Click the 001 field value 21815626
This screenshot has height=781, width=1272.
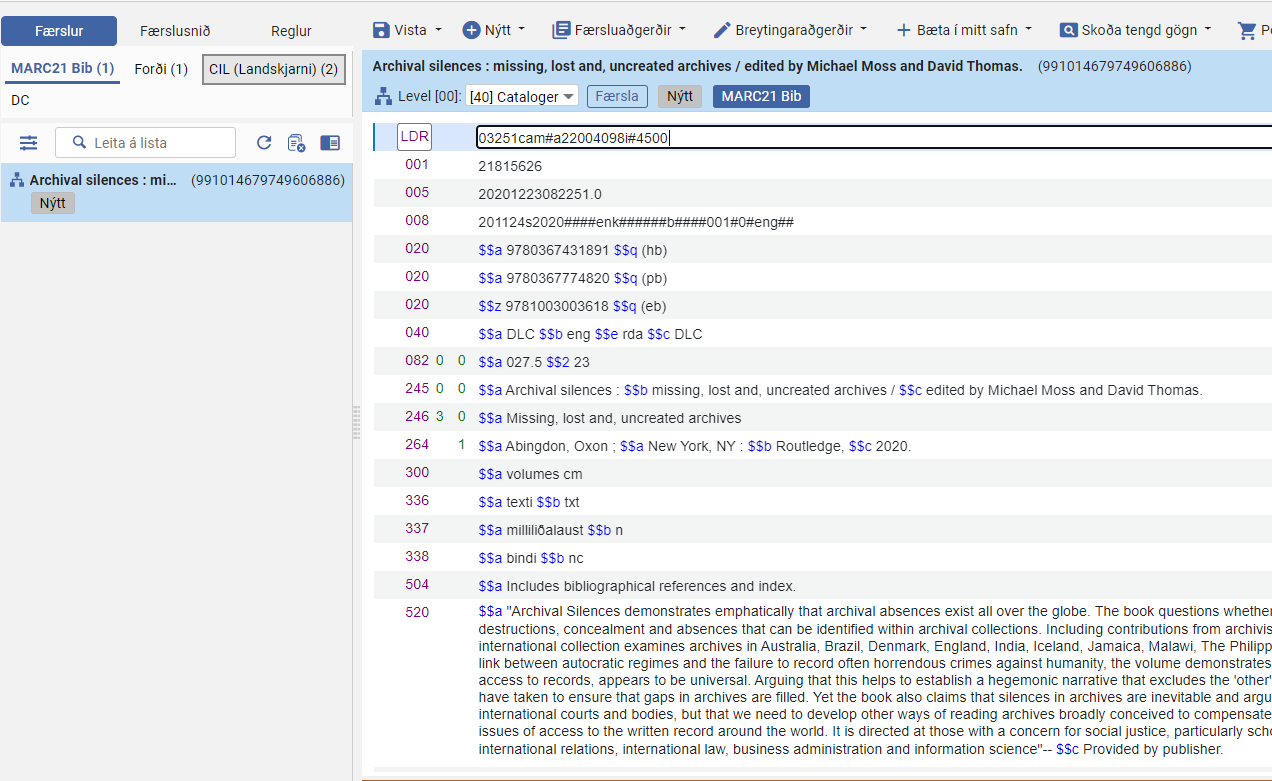(x=510, y=166)
